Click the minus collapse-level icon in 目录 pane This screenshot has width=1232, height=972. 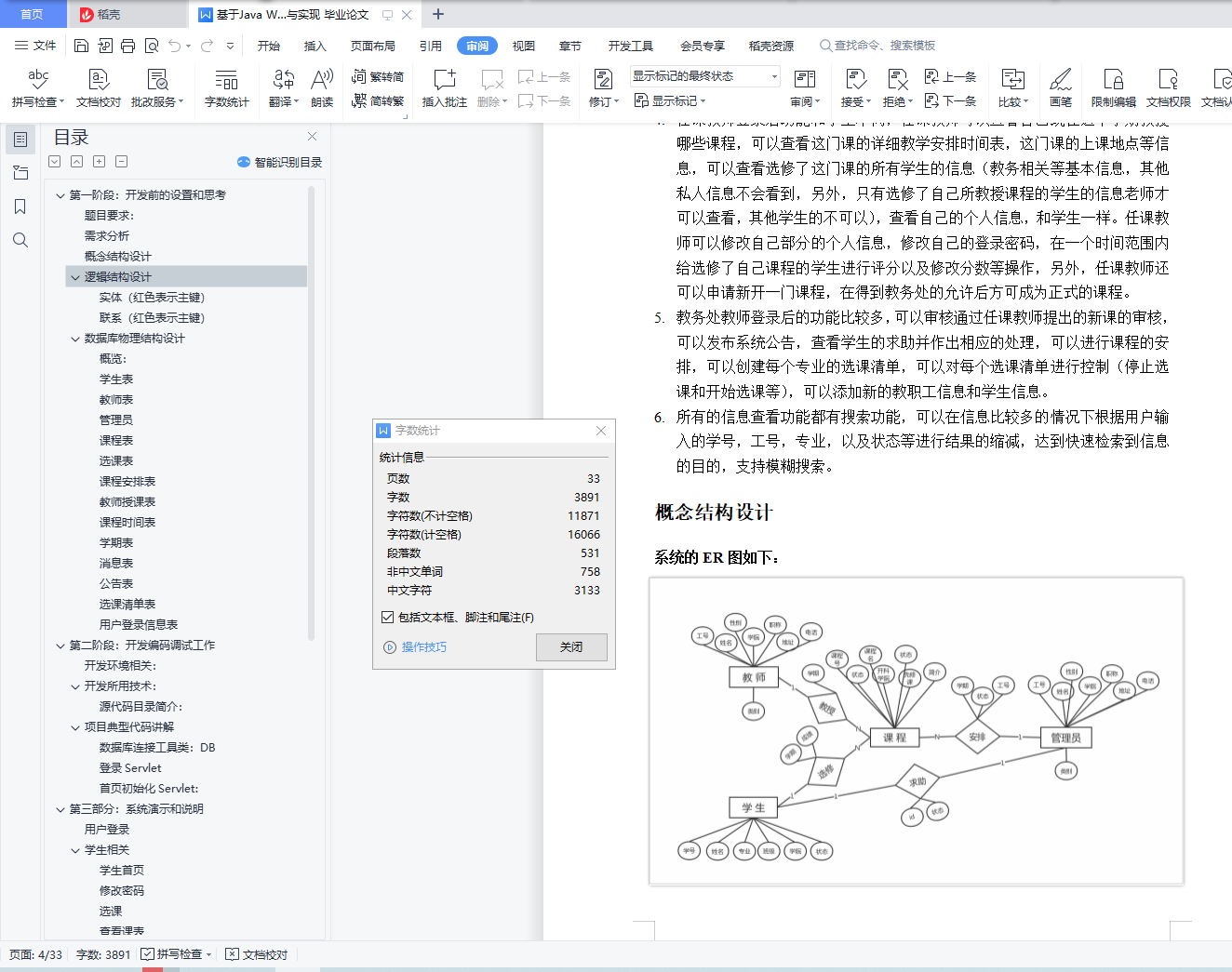[x=122, y=162]
